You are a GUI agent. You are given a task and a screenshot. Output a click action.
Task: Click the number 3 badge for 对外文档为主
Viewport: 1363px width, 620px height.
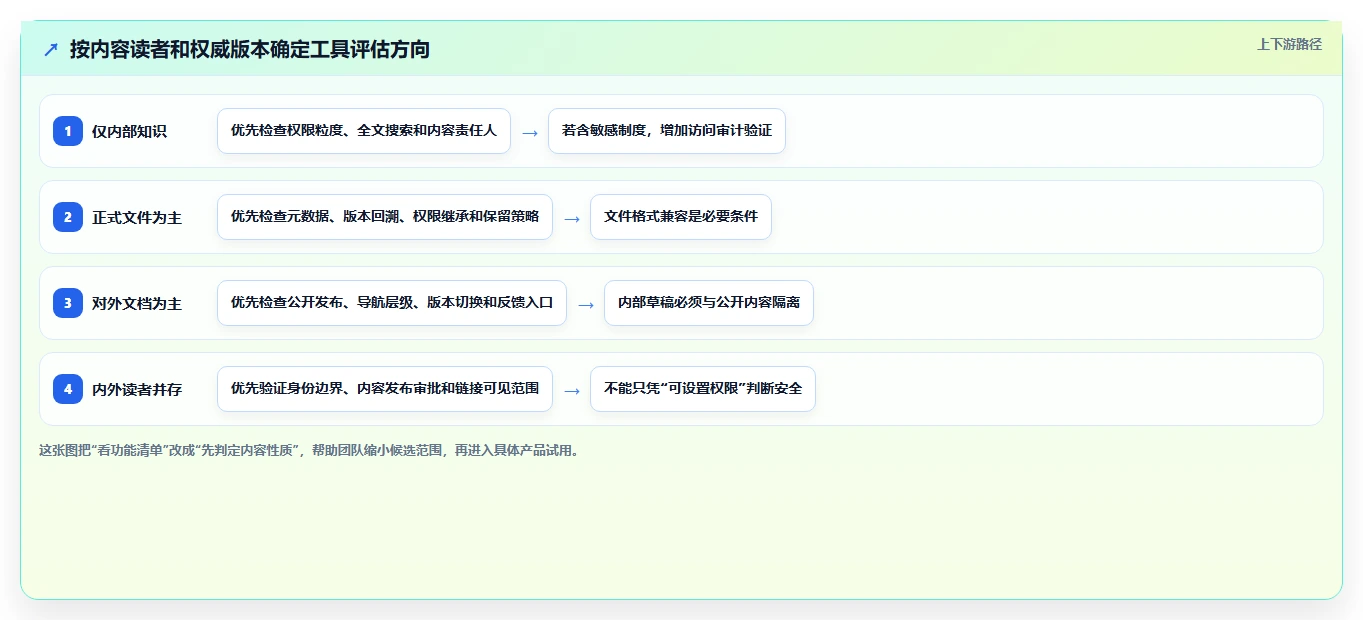tap(68, 303)
